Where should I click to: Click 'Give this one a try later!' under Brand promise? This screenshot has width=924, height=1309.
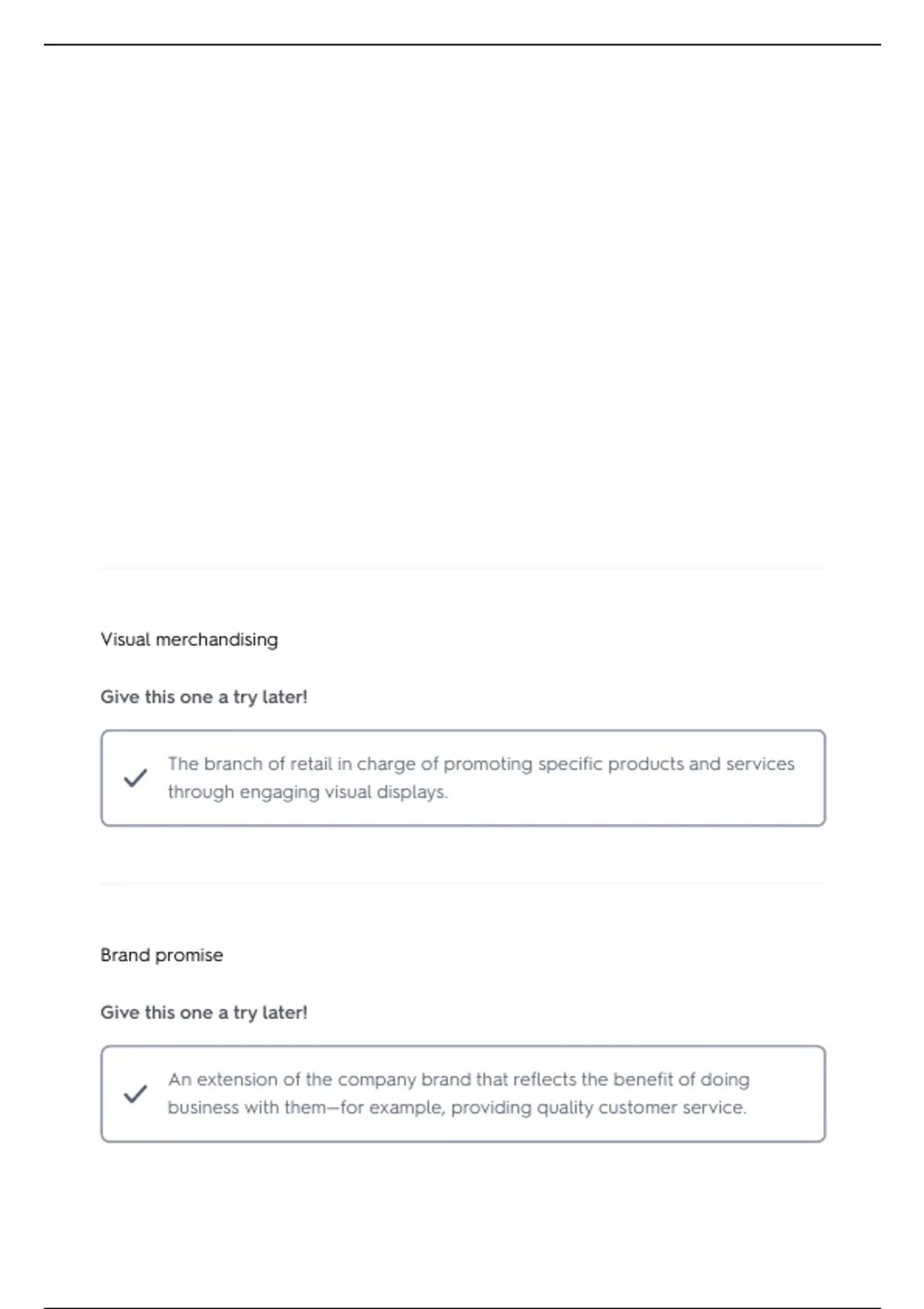pyautogui.click(x=204, y=1013)
